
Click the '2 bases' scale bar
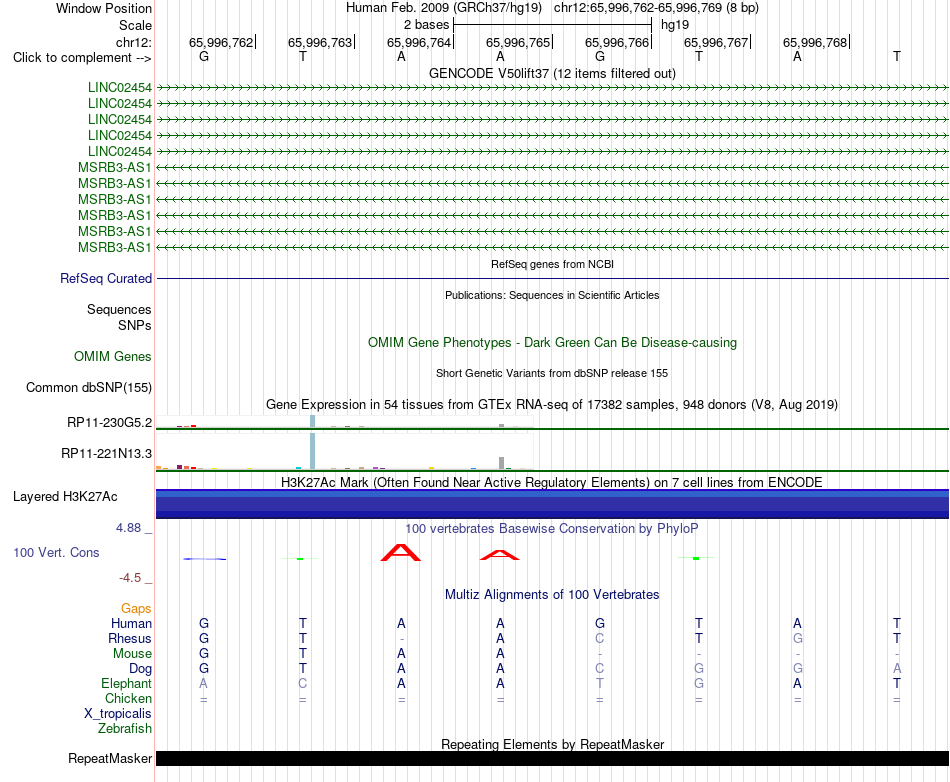(553, 25)
